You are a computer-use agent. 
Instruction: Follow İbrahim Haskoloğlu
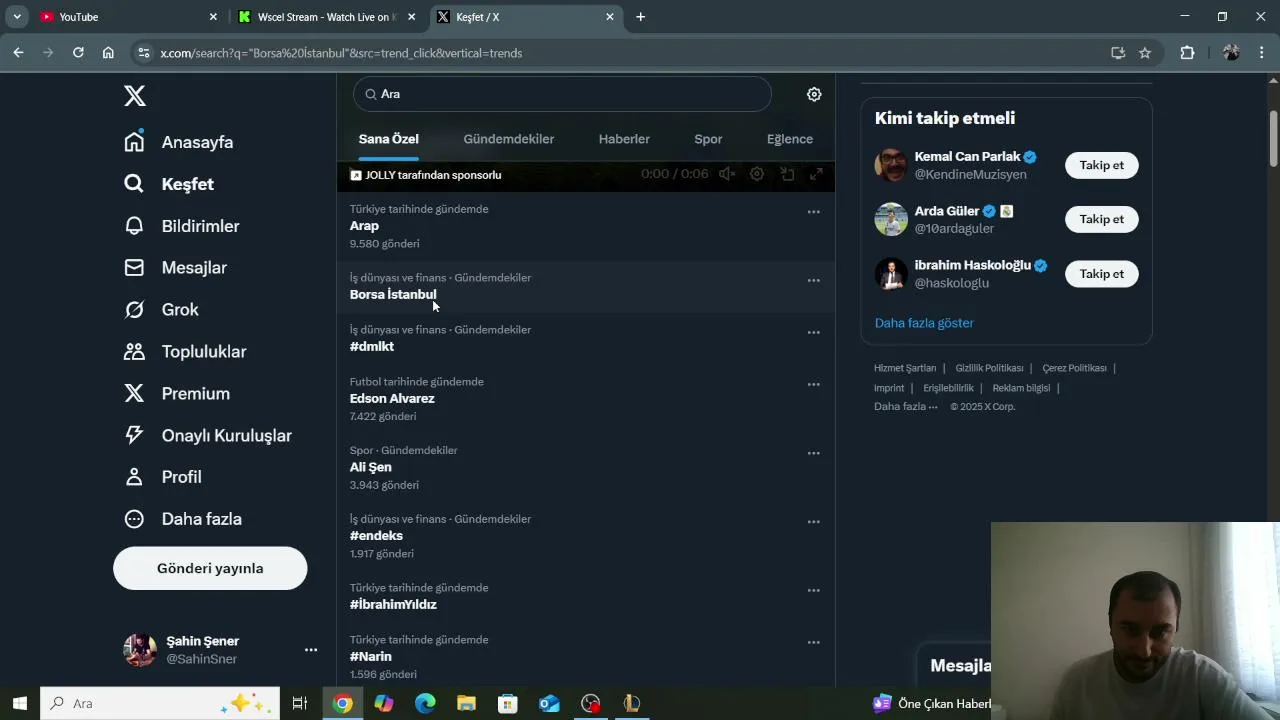tap(1101, 274)
